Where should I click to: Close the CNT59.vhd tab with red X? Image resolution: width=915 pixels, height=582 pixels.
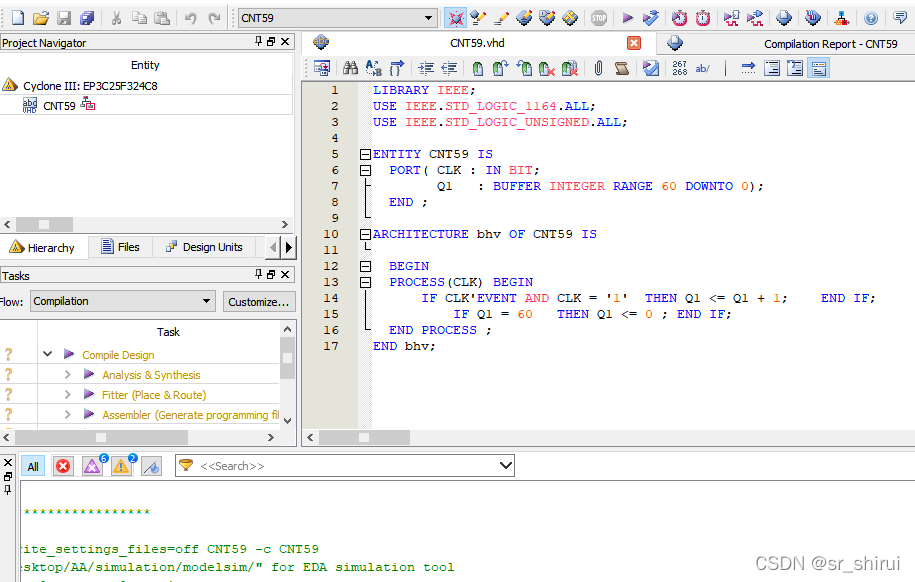(634, 43)
